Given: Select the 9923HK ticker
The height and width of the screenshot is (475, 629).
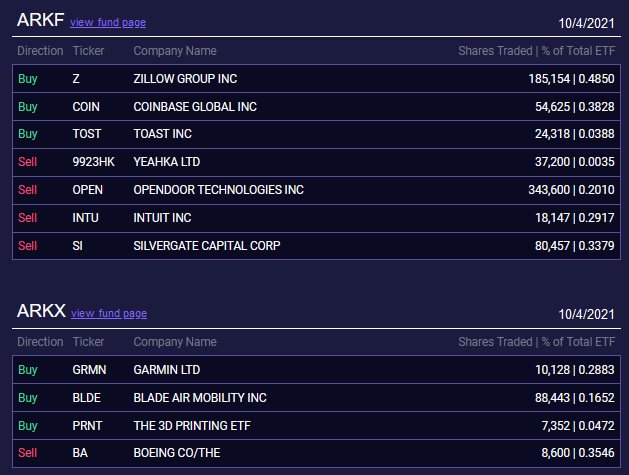Looking at the screenshot, I should (93, 162).
